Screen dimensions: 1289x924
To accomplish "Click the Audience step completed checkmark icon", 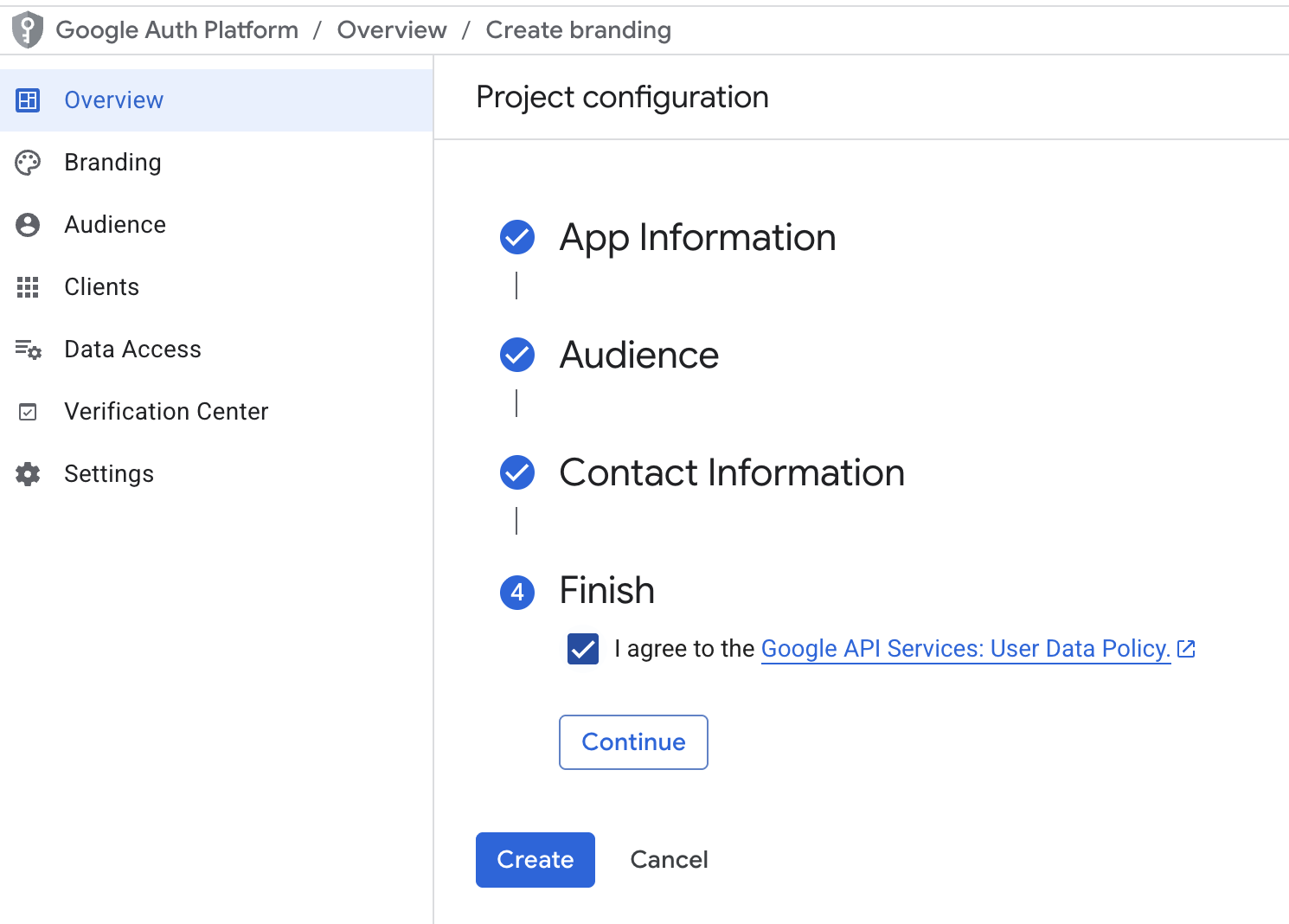I will tap(517, 355).
